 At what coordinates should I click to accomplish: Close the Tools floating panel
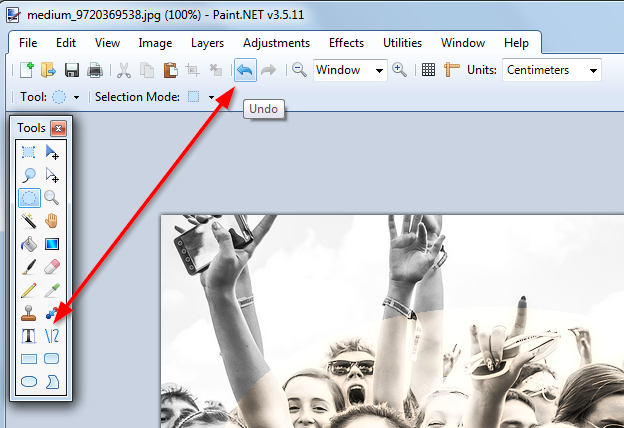[x=58, y=128]
